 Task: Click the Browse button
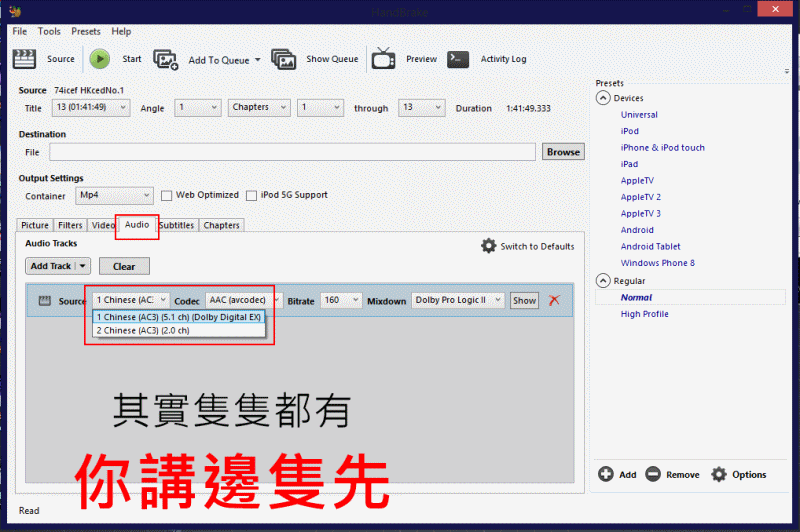[x=563, y=152]
